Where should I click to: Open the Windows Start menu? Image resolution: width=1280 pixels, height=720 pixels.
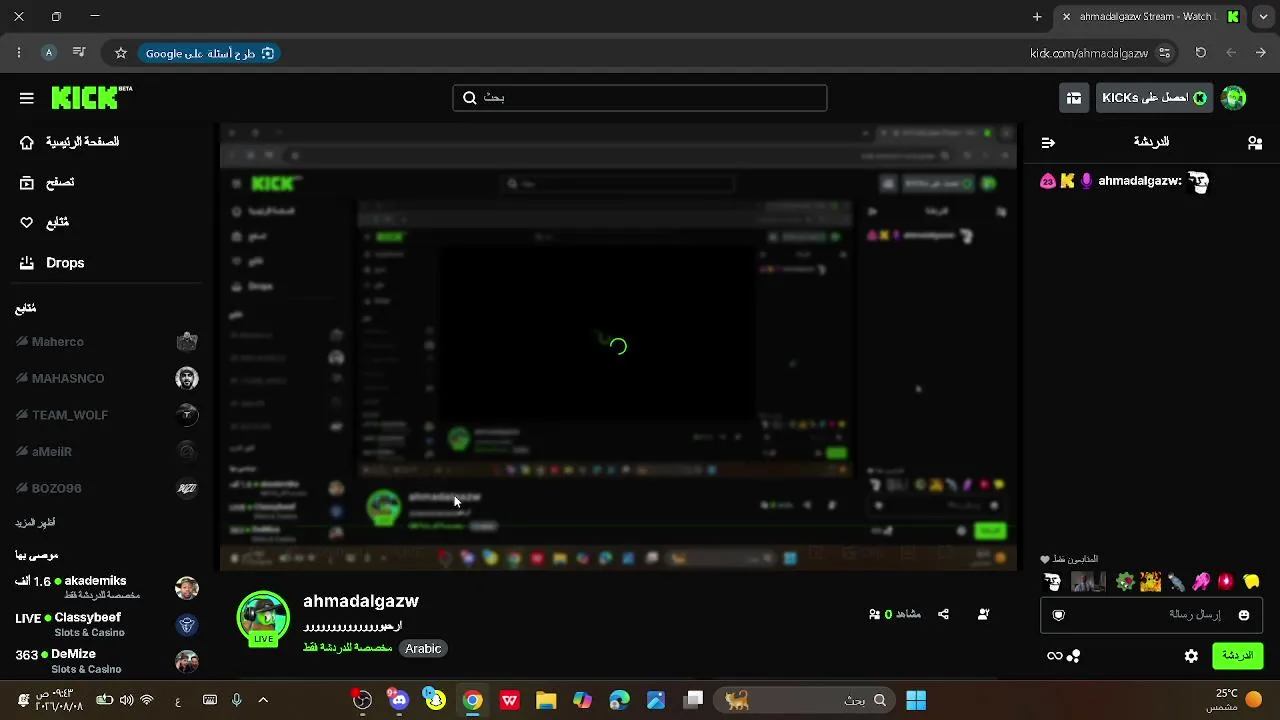pyautogui.click(x=916, y=700)
